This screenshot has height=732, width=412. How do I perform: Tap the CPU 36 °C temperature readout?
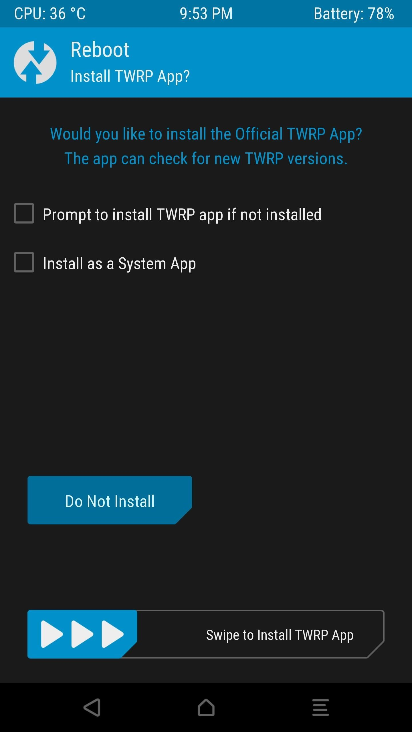(x=50, y=14)
